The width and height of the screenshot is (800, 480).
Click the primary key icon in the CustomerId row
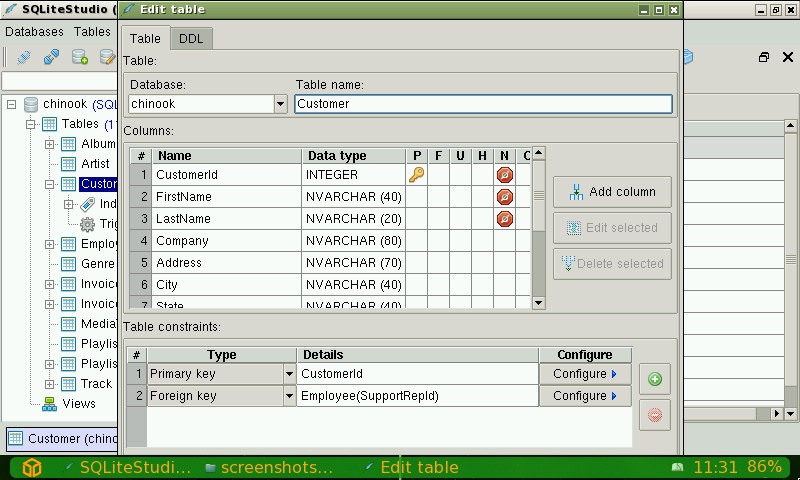416,175
